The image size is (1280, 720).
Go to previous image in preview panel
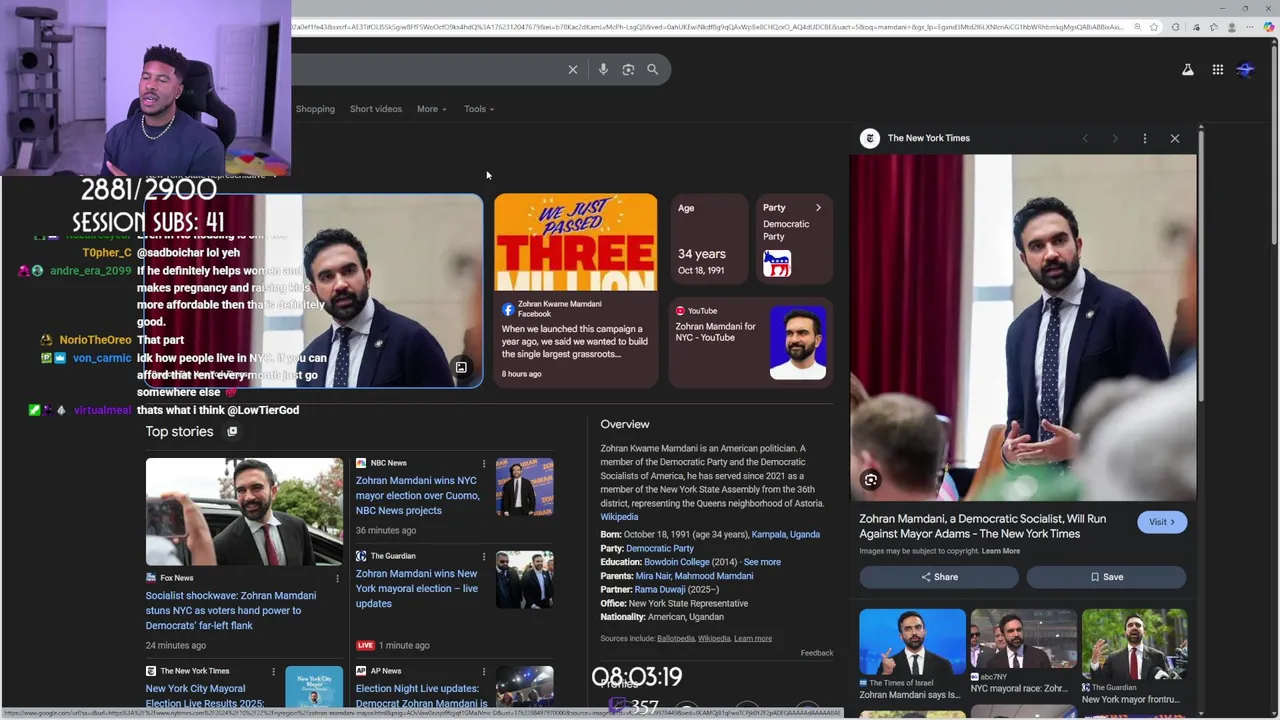coord(1085,138)
